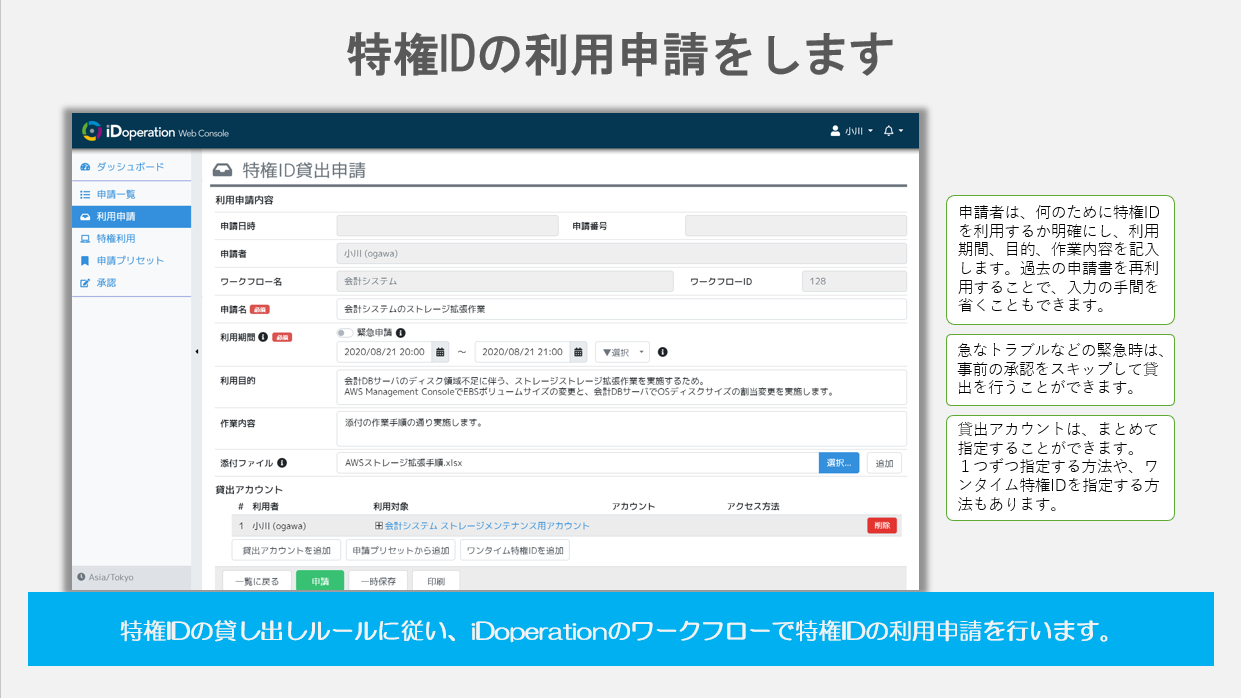Click the blue 選択... file button

(838, 463)
